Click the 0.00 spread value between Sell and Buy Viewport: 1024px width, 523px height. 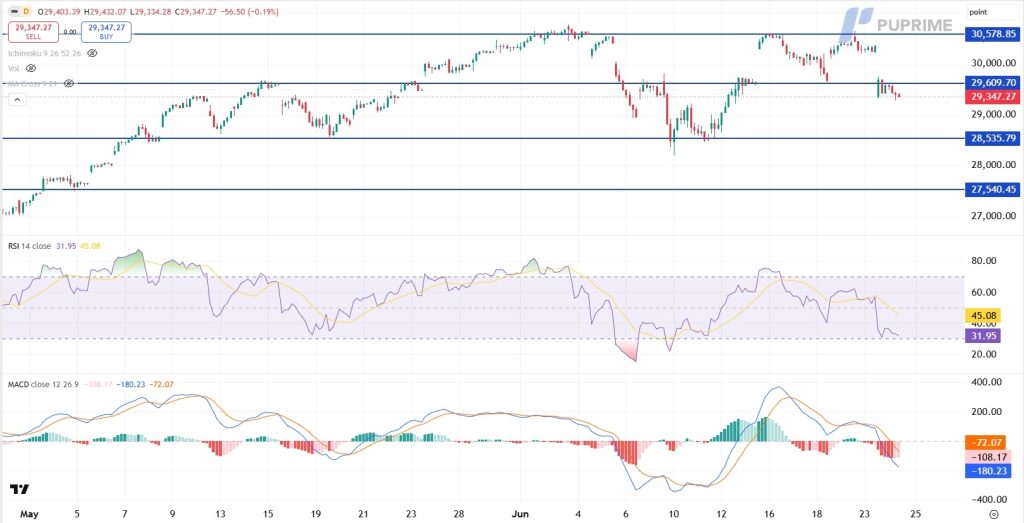[70, 31]
